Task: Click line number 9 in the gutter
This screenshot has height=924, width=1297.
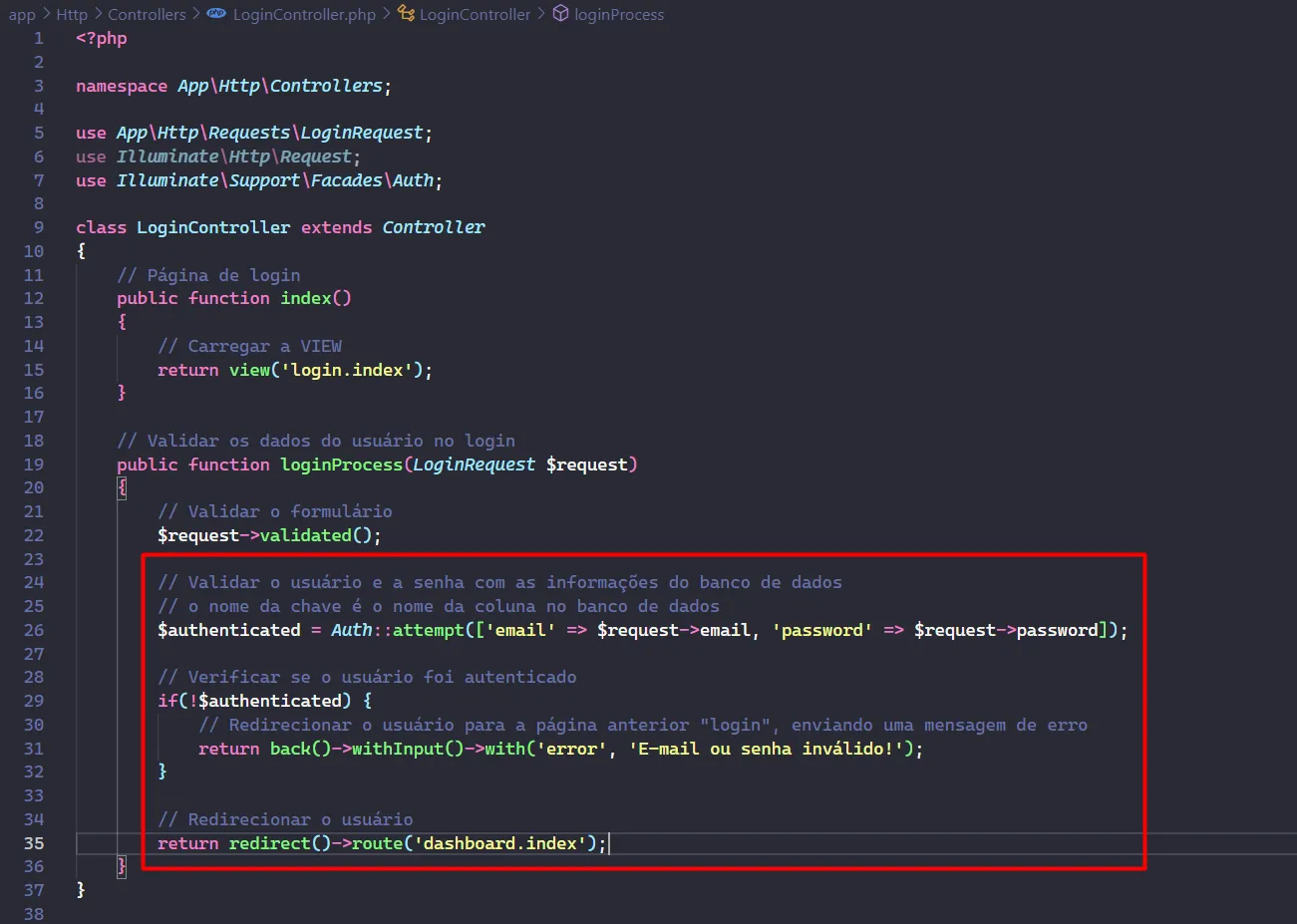Action: pos(39,227)
